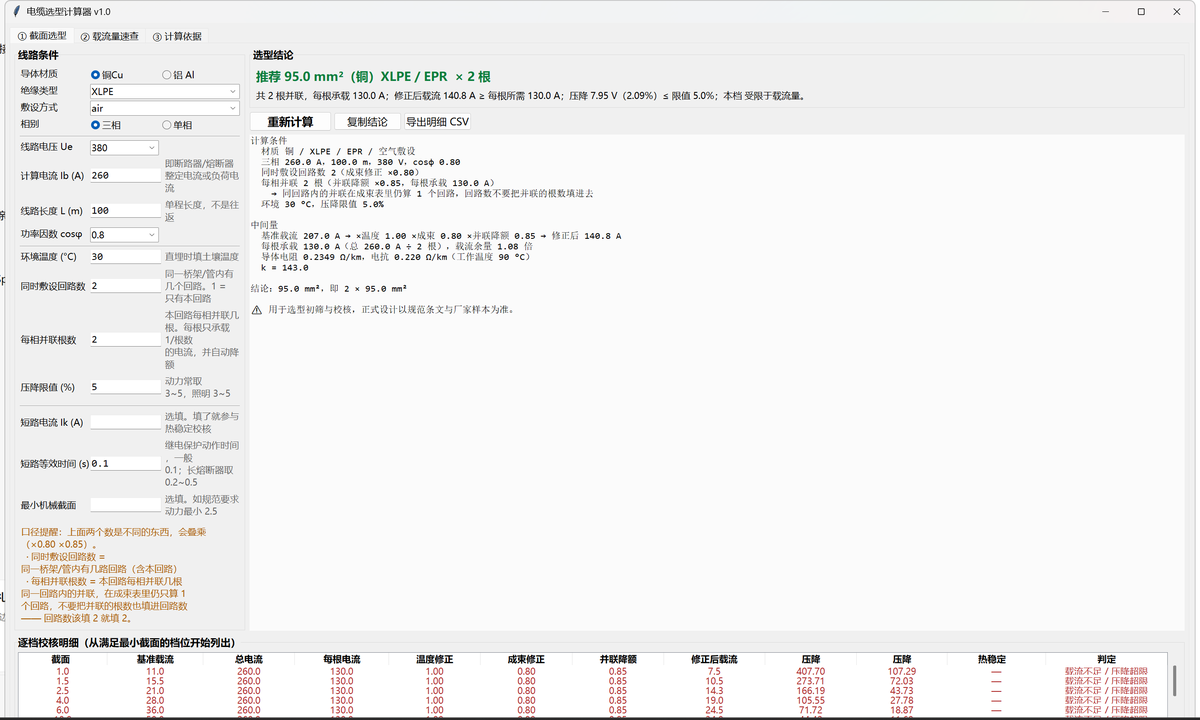Click the feather app icon in title bar
This screenshot has height=720, width=1200.
pyautogui.click(x=15, y=11)
